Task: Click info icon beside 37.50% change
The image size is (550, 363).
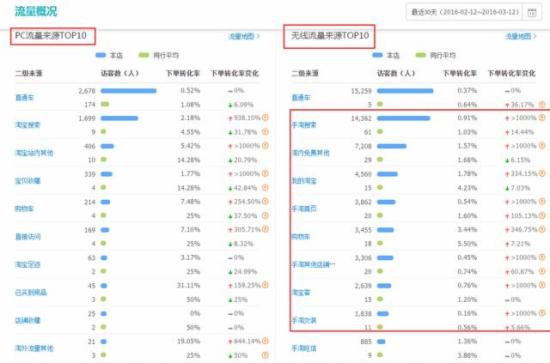Action: click(x=265, y=215)
